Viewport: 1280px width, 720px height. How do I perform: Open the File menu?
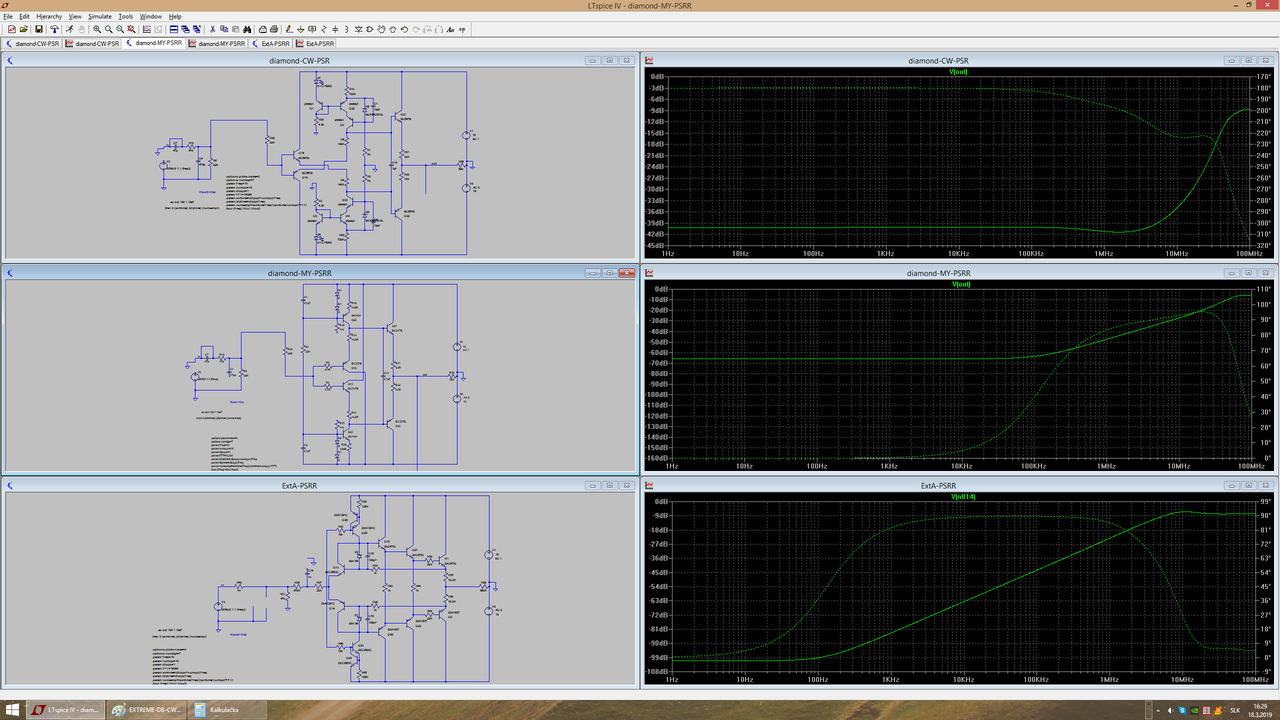tap(8, 17)
